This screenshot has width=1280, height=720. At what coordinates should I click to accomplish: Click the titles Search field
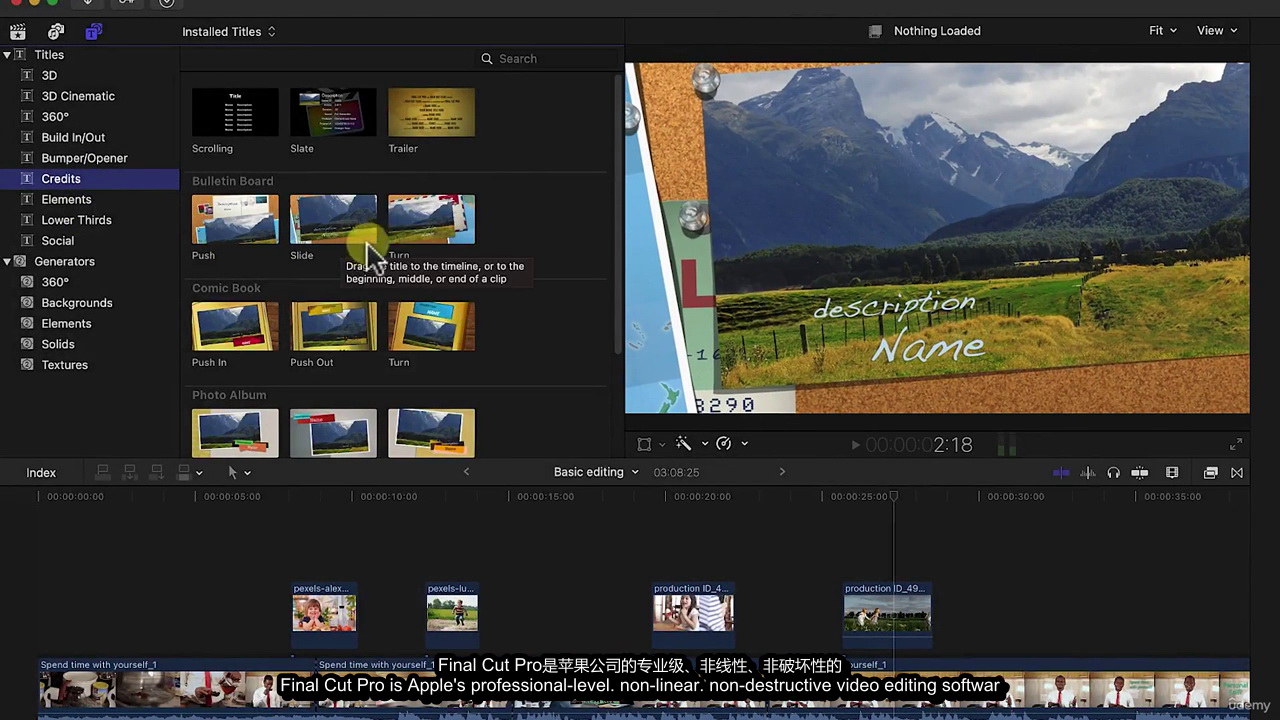tap(545, 59)
